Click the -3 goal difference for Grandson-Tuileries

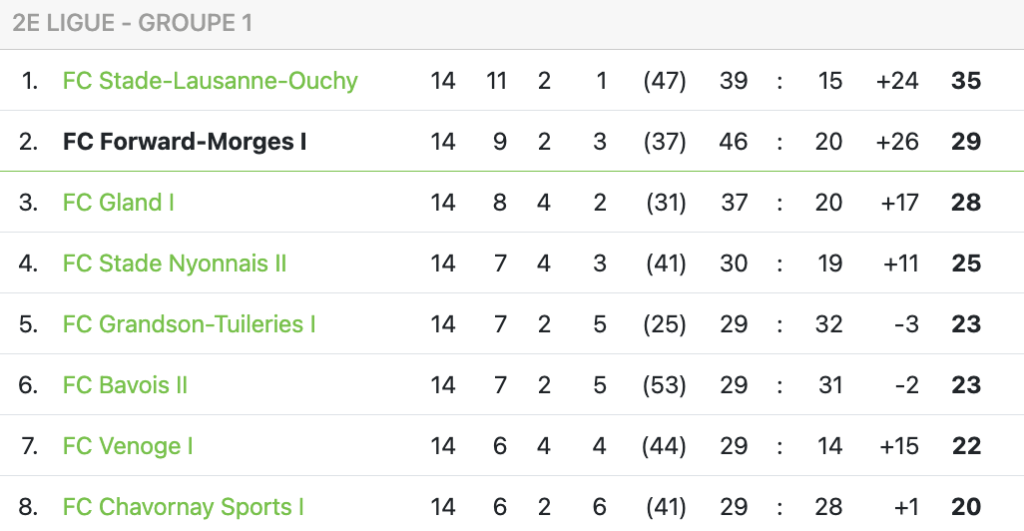tap(906, 323)
